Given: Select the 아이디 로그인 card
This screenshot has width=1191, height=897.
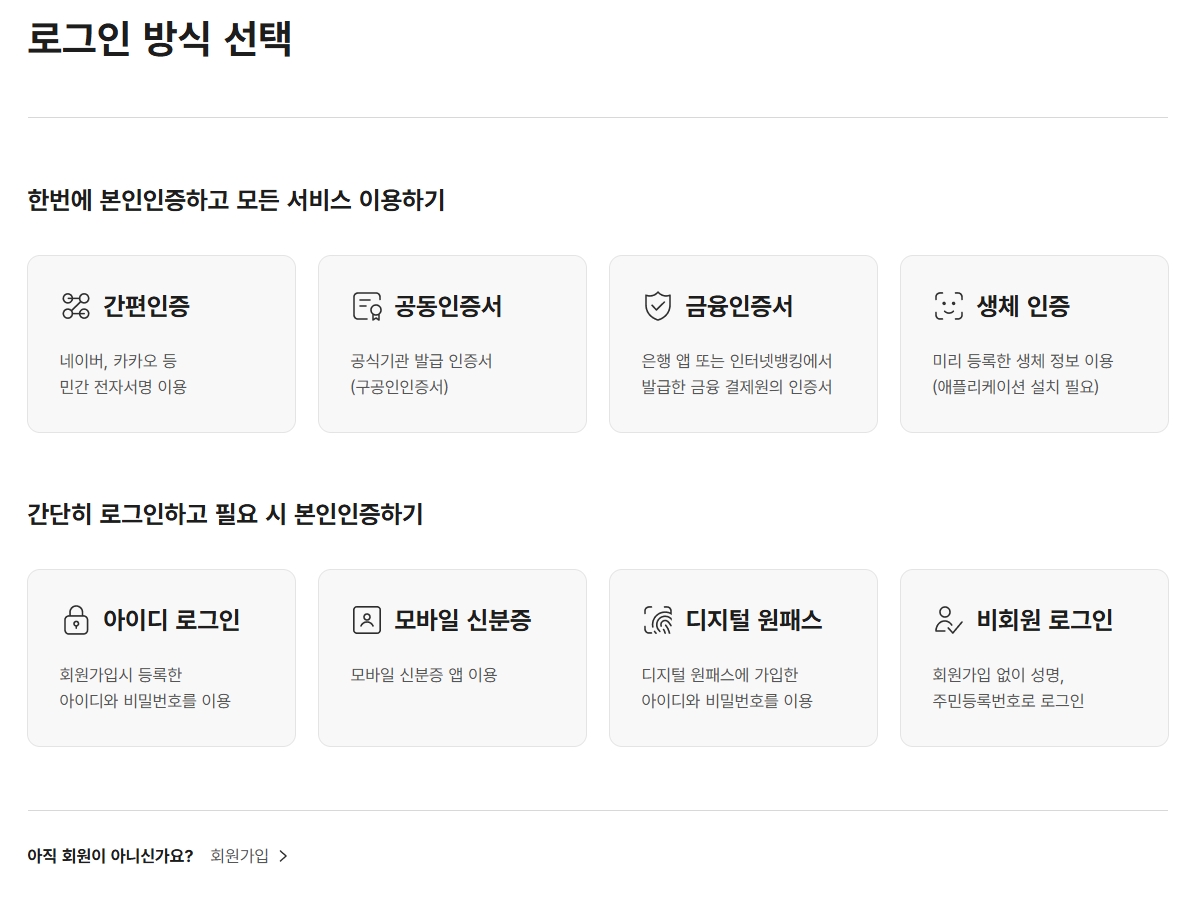Looking at the screenshot, I should (161, 657).
